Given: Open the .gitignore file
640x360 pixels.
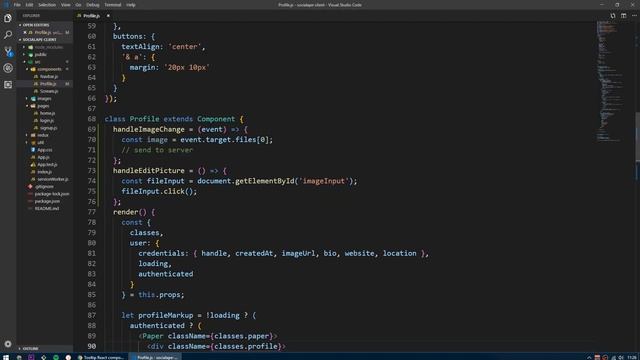Looking at the screenshot, I should click(44, 187).
